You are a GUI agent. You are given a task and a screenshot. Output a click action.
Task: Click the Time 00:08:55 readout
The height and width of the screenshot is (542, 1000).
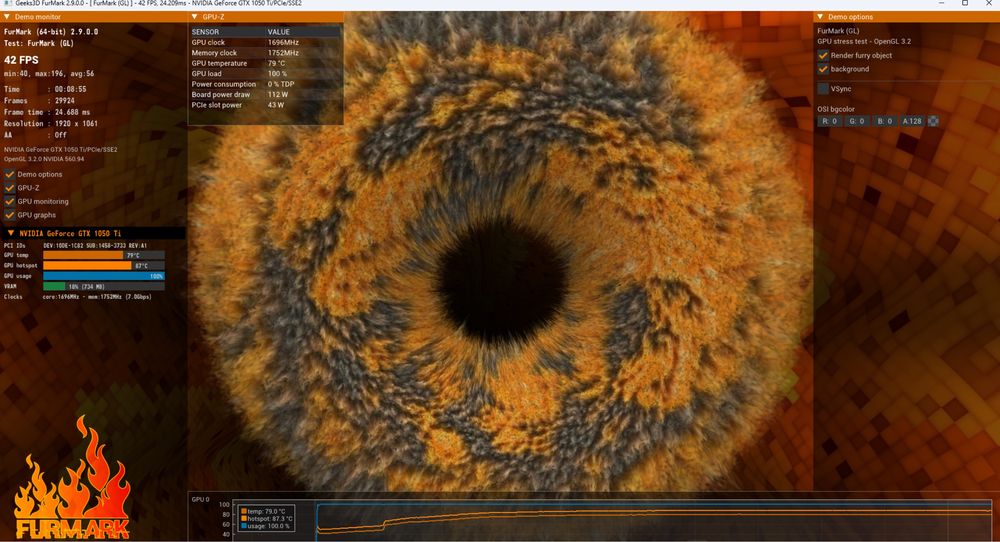coord(45,89)
